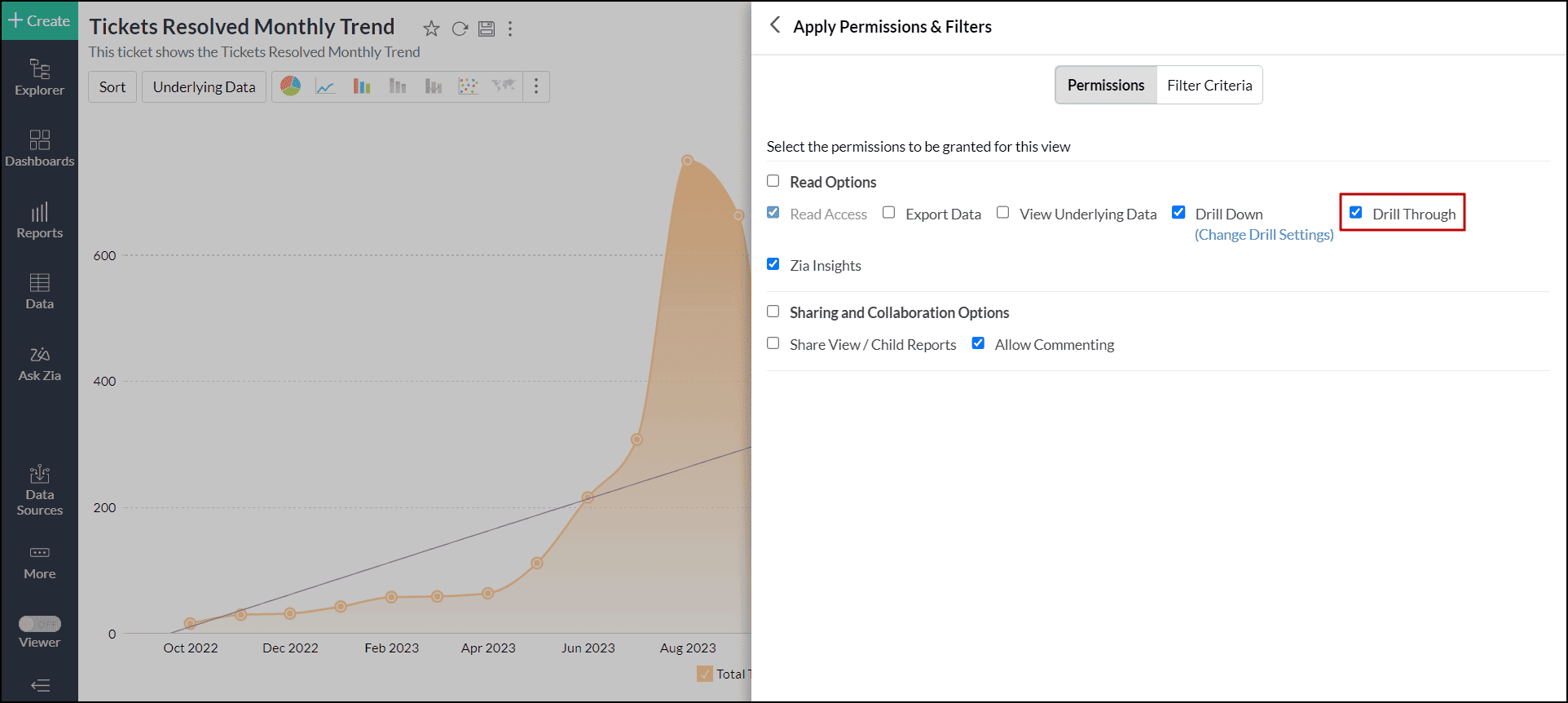Open the Change Drill Settings link

pos(1264,235)
